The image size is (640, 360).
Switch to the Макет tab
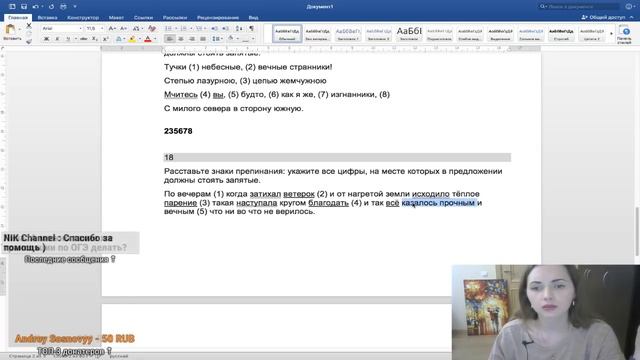click(116, 18)
